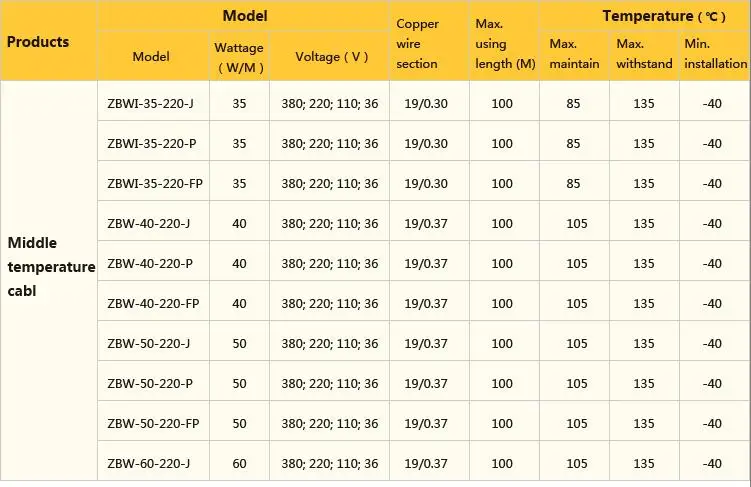Click the Middle temperature cabl row label

click(x=51, y=267)
